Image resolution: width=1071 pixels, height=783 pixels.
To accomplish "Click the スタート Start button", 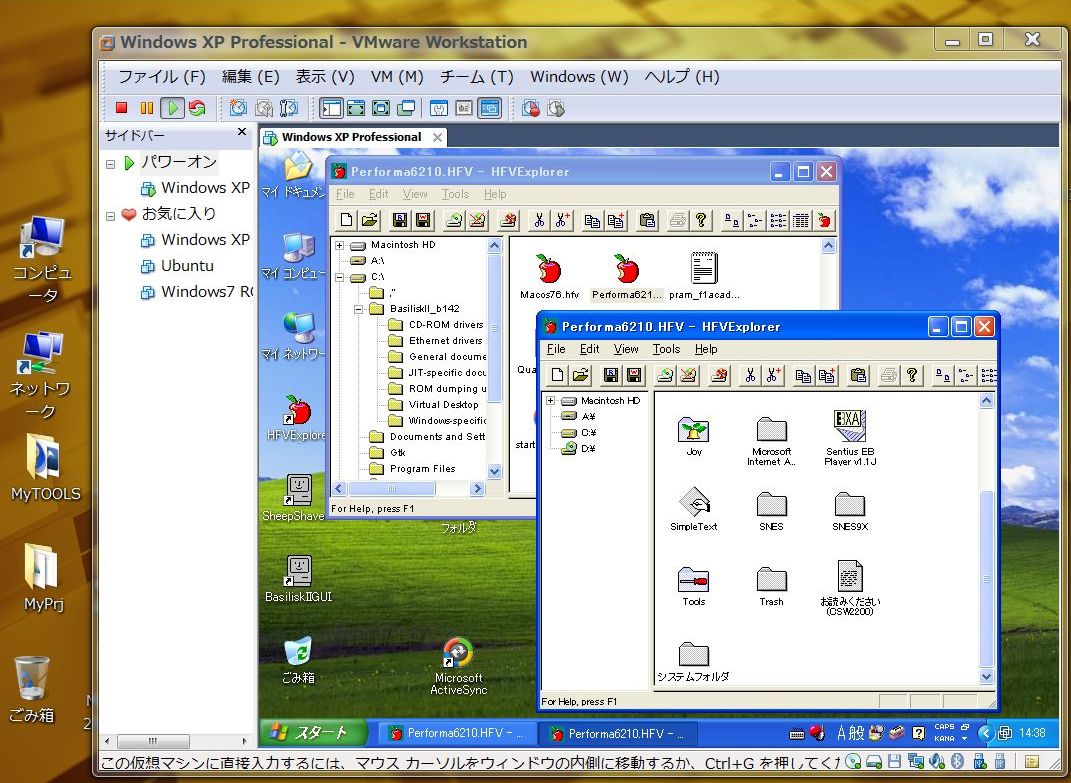I will click(313, 732).
